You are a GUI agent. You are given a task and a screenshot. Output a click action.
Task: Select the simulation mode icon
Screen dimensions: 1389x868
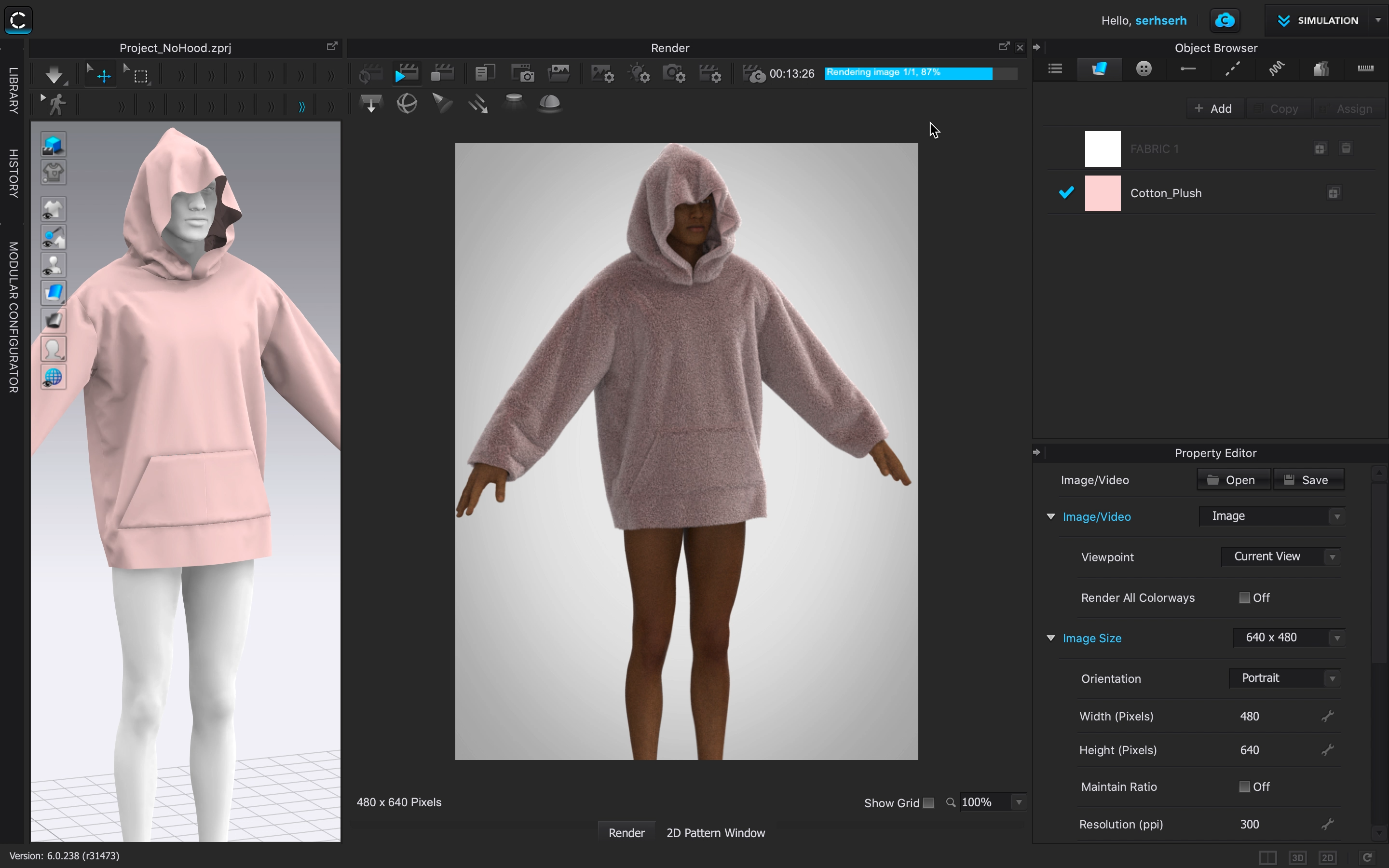(1282, 20)
